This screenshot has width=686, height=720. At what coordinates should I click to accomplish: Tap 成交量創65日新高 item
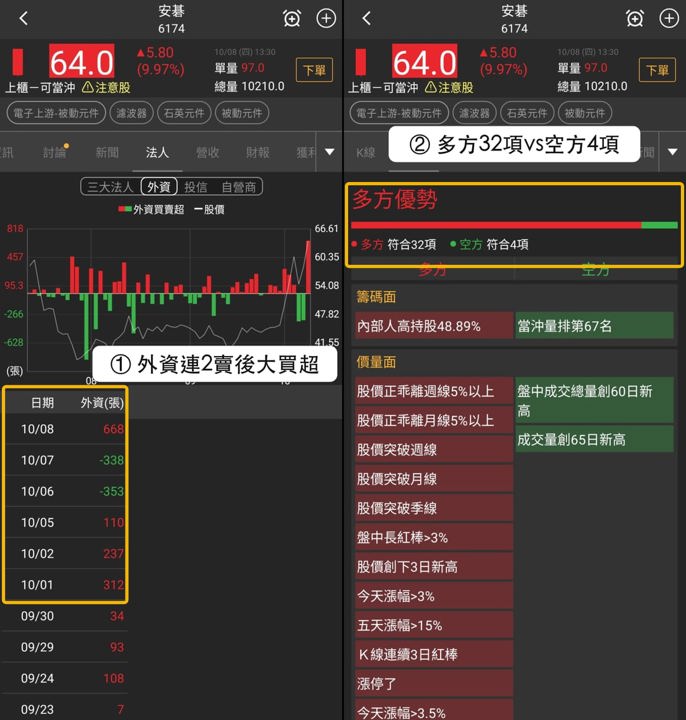pos(595,439)
